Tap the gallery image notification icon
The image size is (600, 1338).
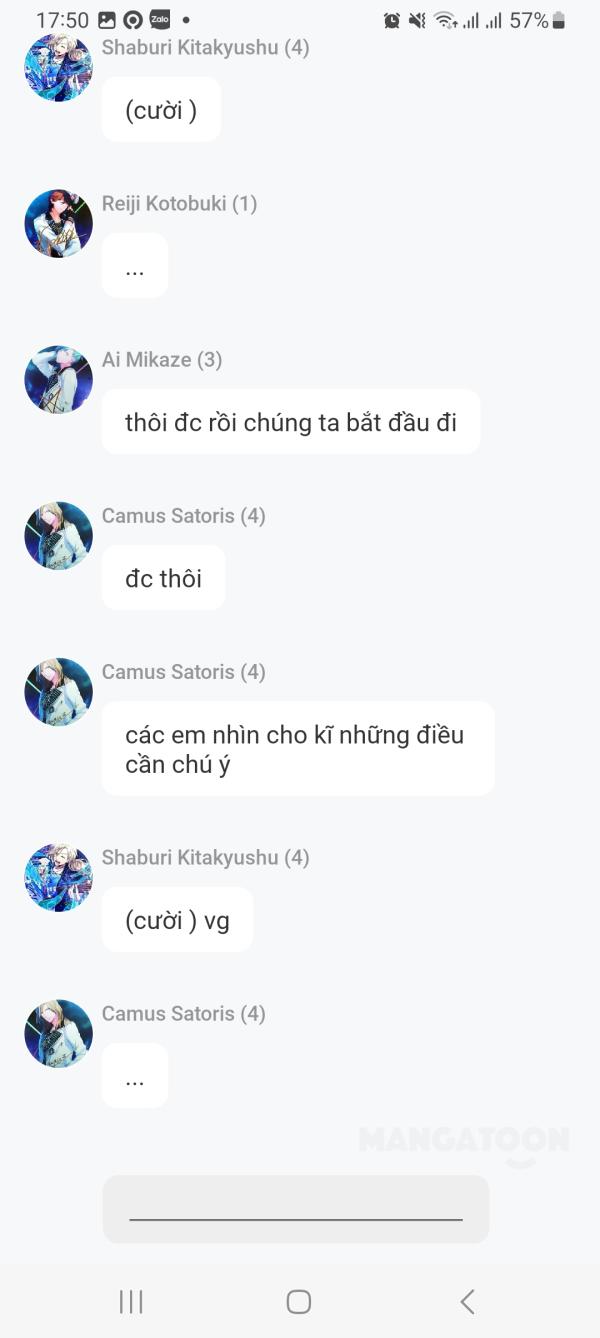click(x=107, y=20)
